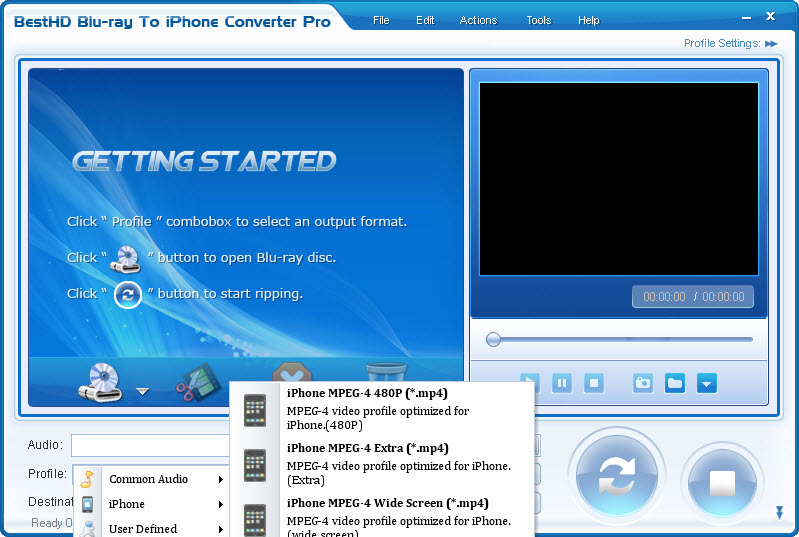Click the large start ripping button
The image size is (799, 537).
[617, 476]
